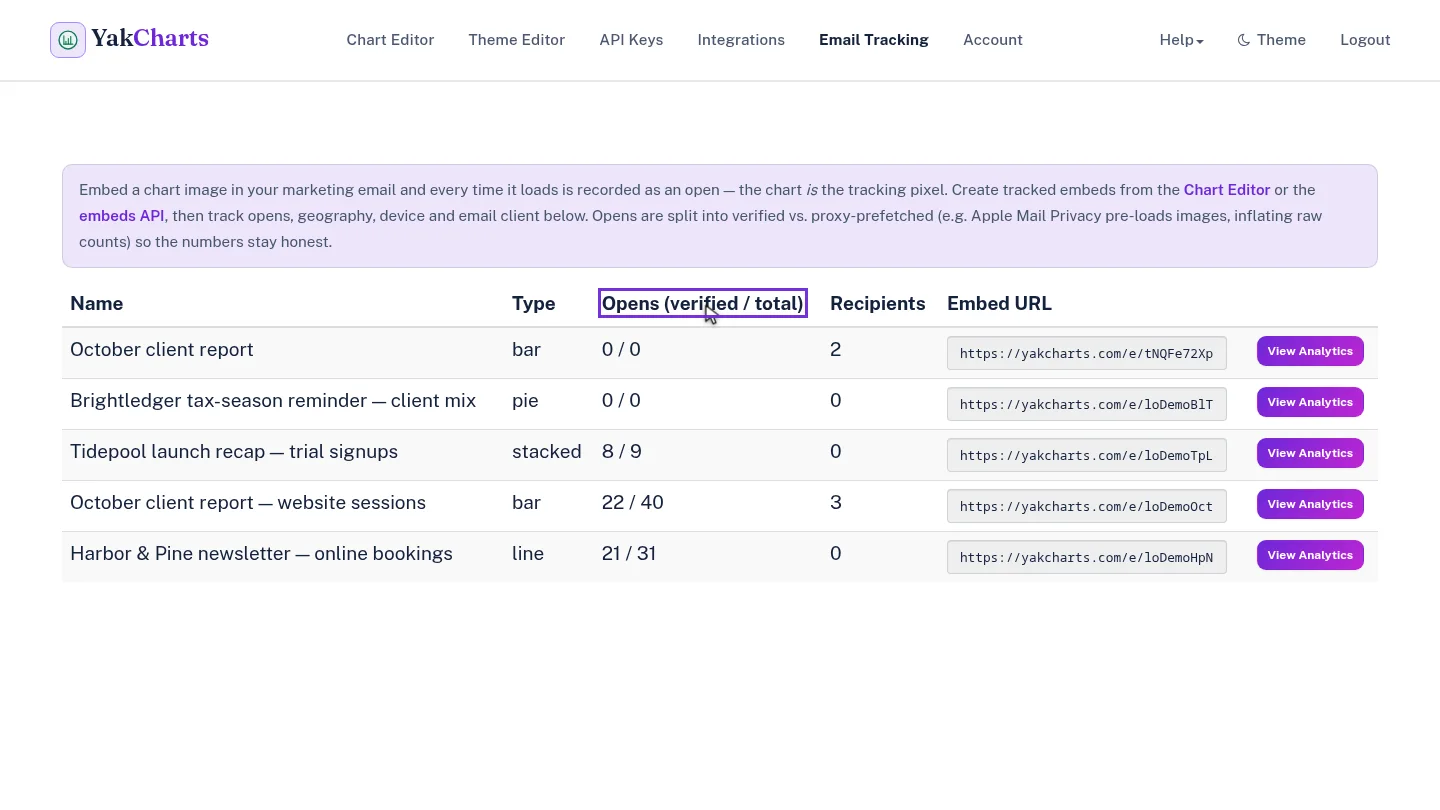View Analytics for October client report — website sessions
1440x810 pixels.
(x=1310, y=504)
